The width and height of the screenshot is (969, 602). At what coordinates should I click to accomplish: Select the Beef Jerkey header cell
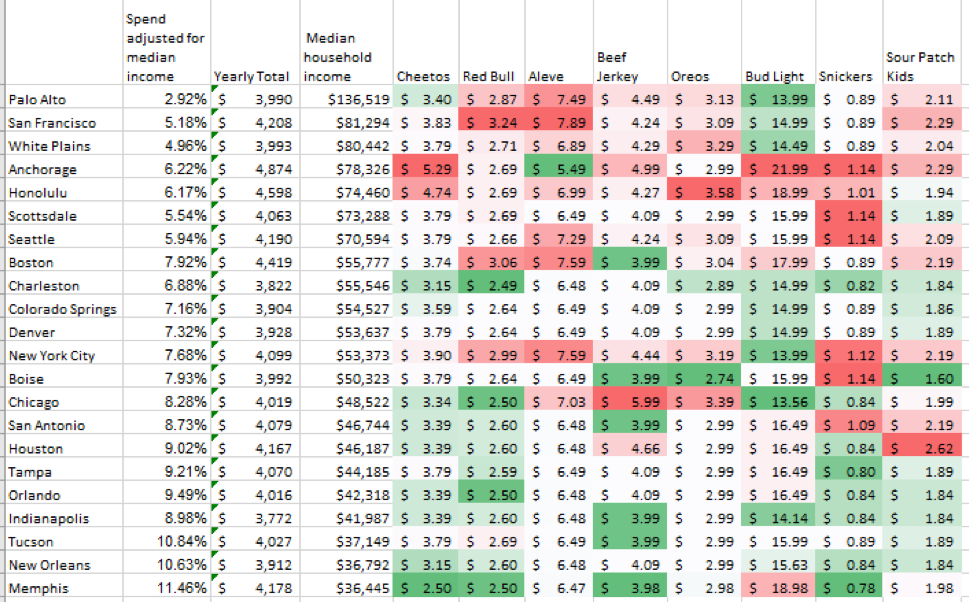630,43
